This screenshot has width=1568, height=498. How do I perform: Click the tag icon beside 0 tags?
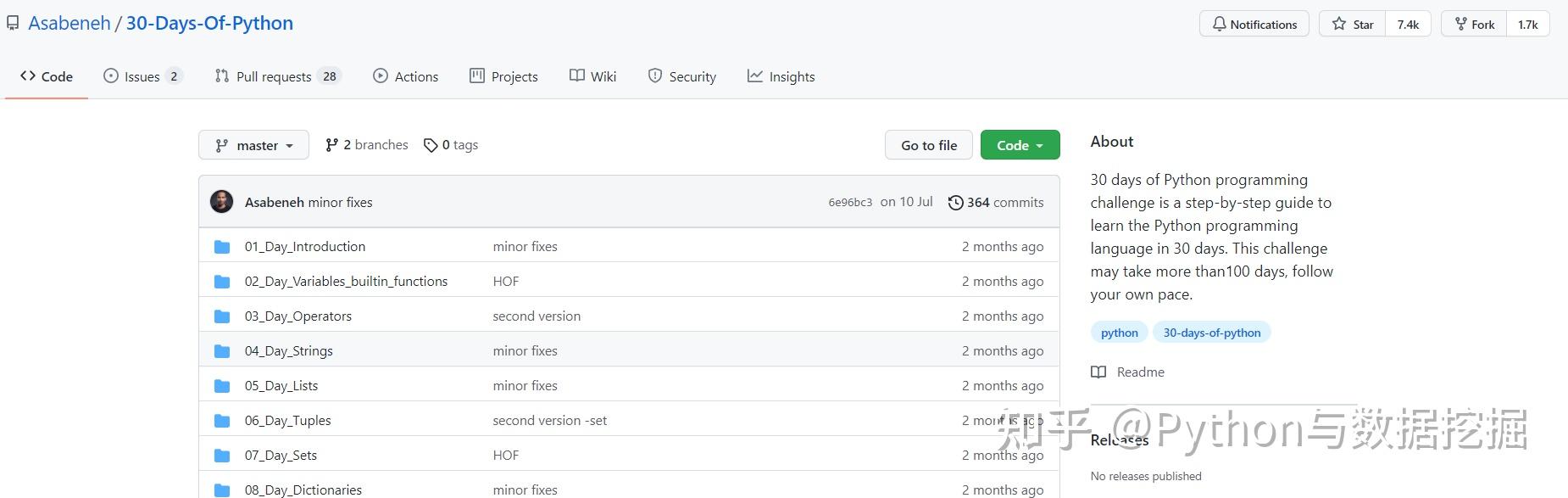coord(431,145)
